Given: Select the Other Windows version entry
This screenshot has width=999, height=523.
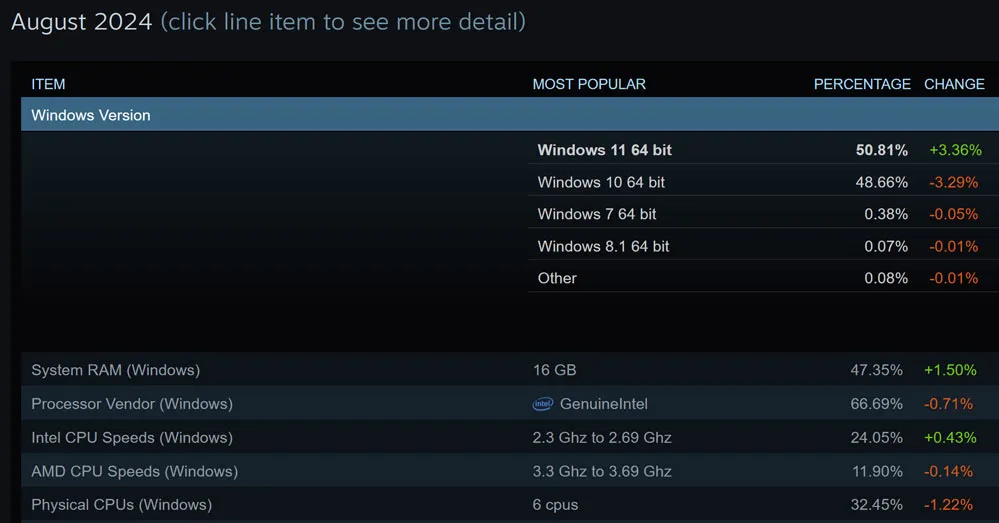Looking at the screenshot, I should coord(557,278).
